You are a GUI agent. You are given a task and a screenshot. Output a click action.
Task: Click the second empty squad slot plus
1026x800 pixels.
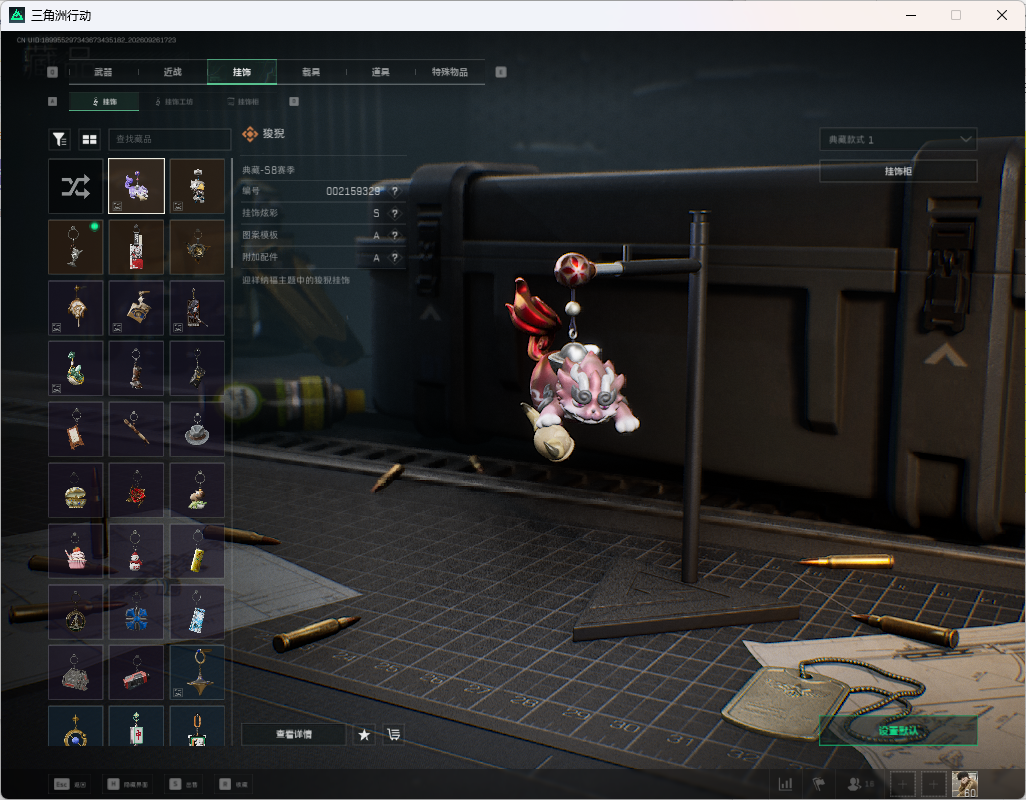934,784
